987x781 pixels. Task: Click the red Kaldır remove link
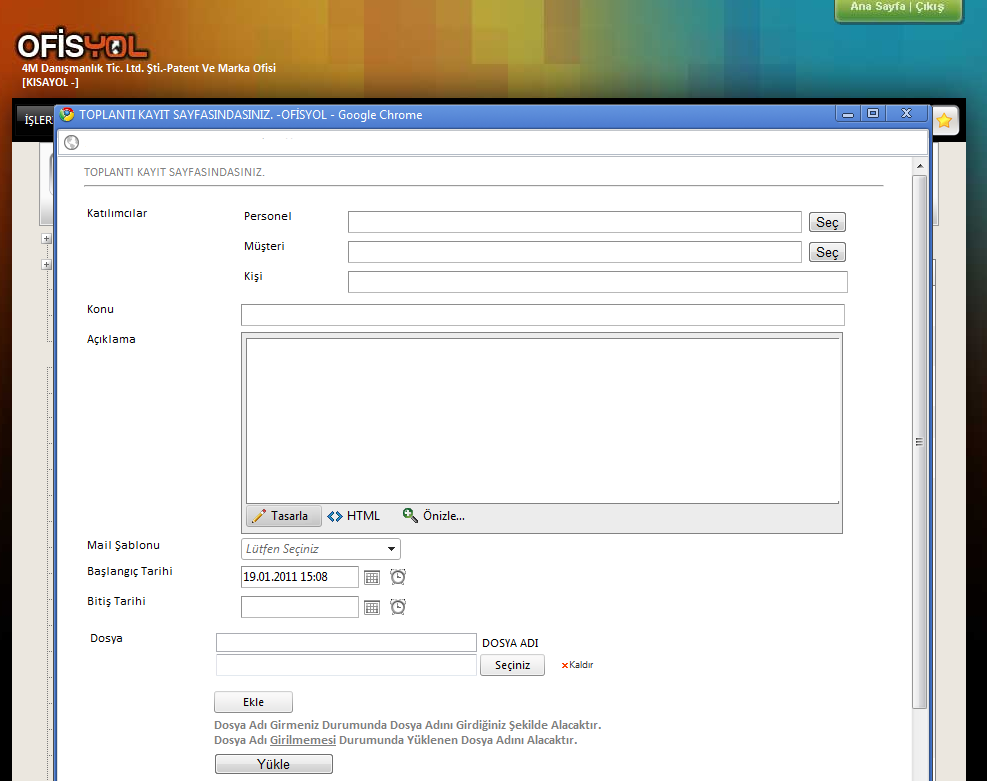point(577,665)
